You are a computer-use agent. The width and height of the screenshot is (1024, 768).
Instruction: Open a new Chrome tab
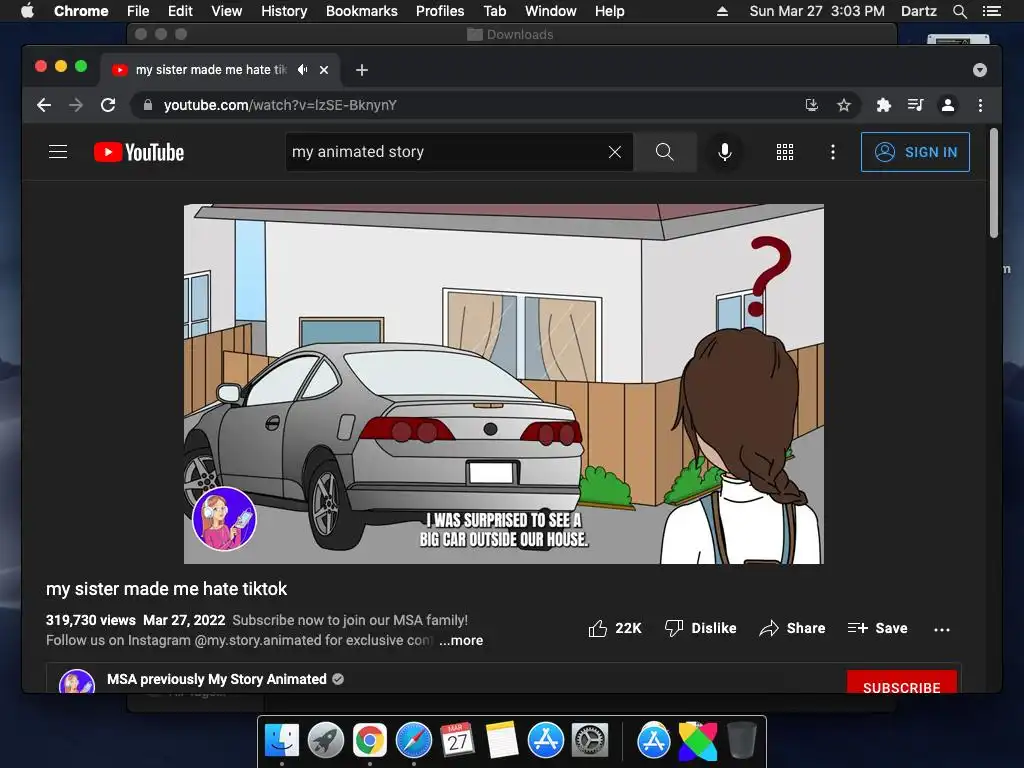(362, 70)
